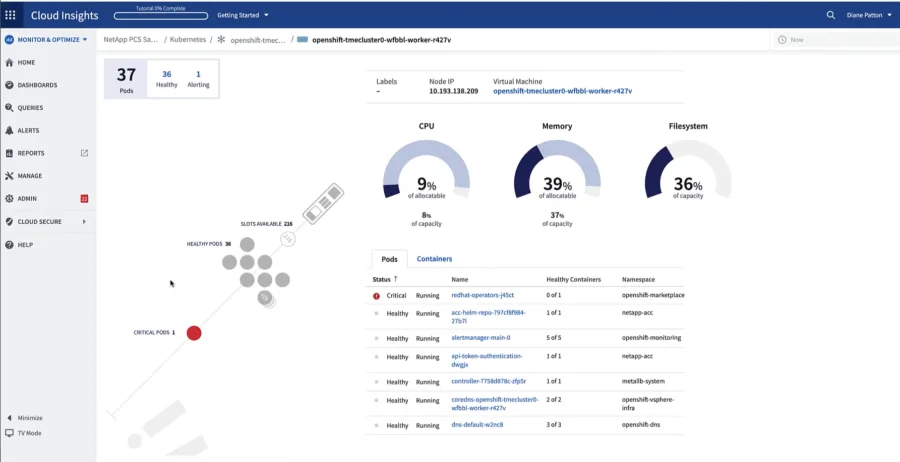The width and height of the screenshot is (900, 462).
Task: Click the Kubernetes cluster snowflake icon in breadcrumb
Action: point(222,40)
